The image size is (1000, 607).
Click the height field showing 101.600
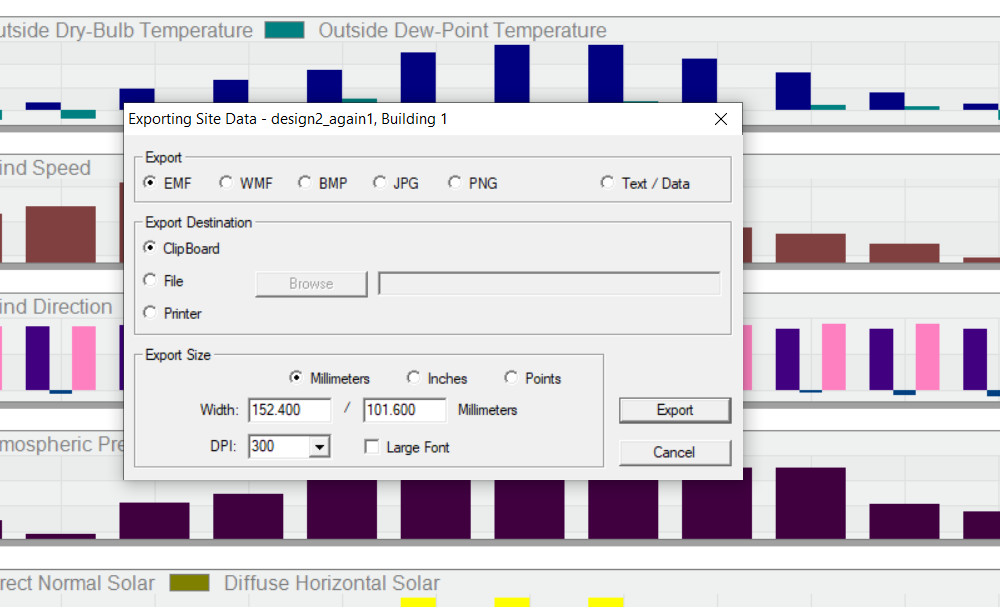click(x=404, y=410)
